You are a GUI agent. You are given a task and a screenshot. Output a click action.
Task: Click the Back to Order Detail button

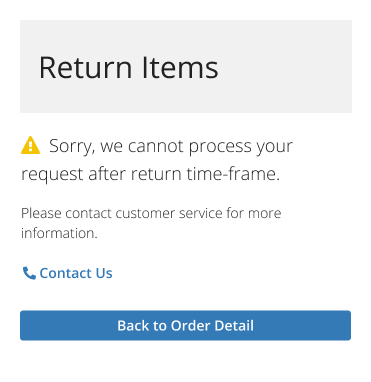coord(185,326)
